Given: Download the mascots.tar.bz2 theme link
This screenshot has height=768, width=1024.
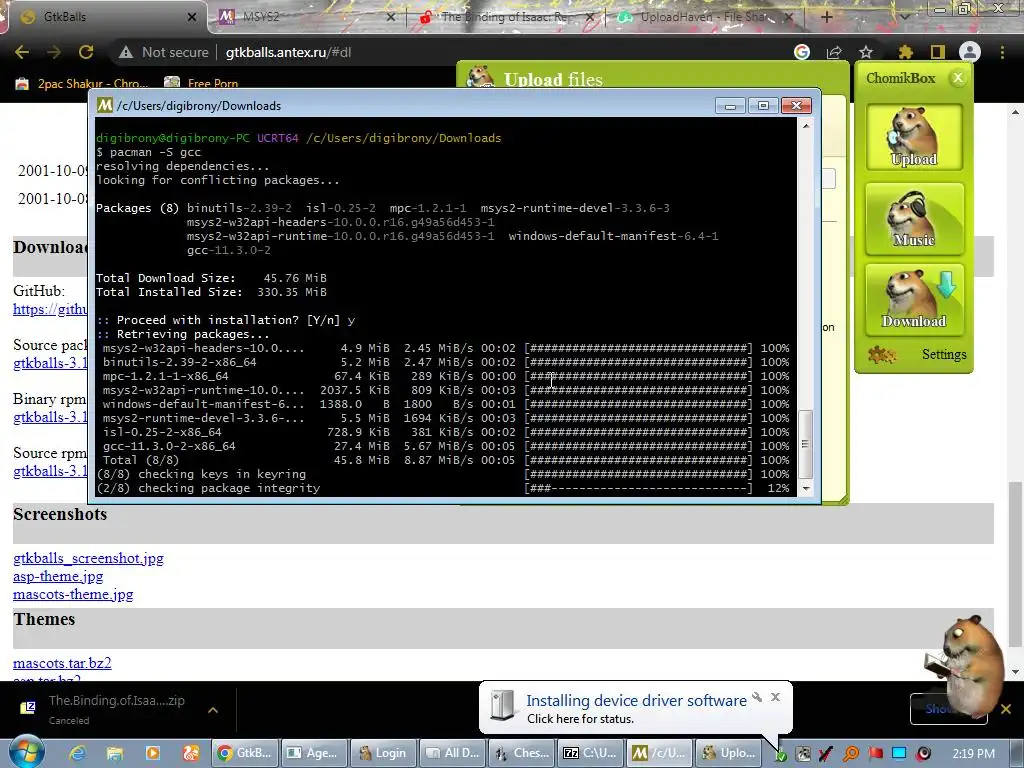Looking at the screenshot, I should 62,663.
